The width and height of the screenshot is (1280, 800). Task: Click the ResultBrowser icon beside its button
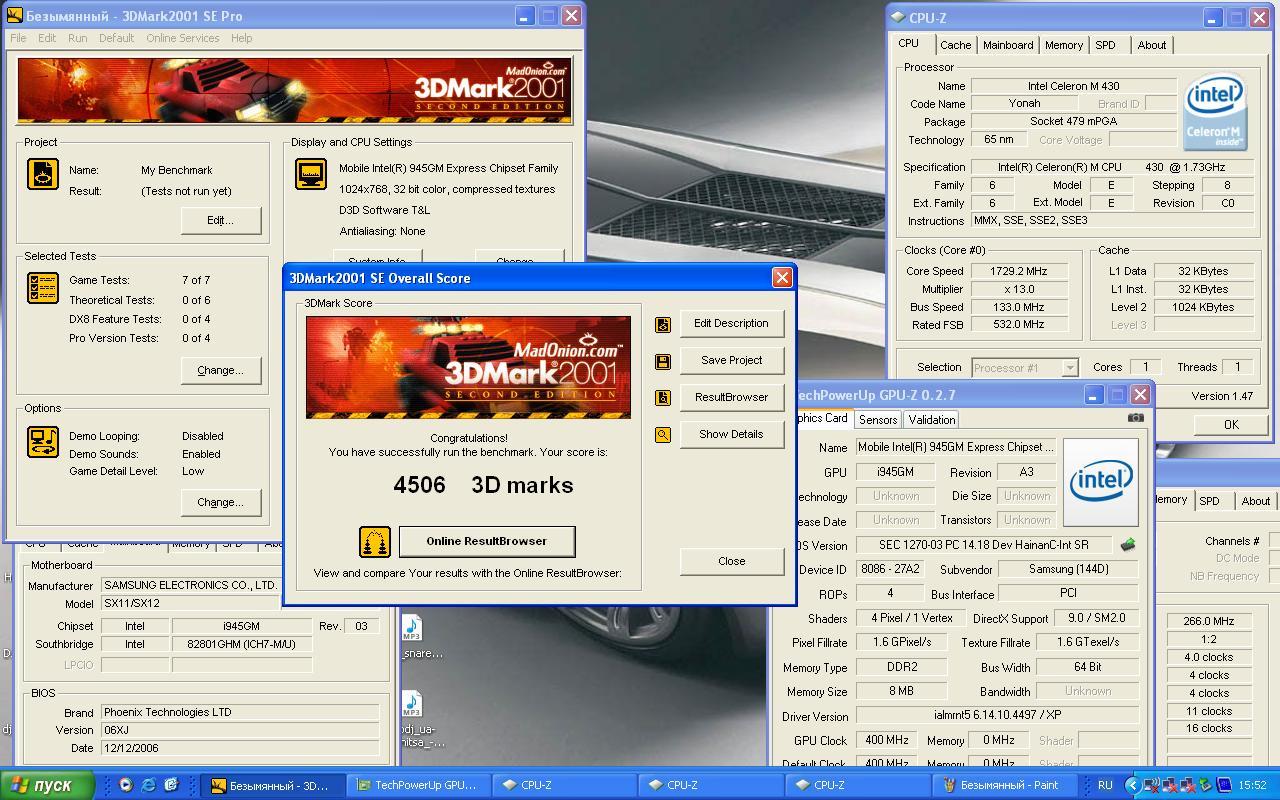[x=662, y=398]
